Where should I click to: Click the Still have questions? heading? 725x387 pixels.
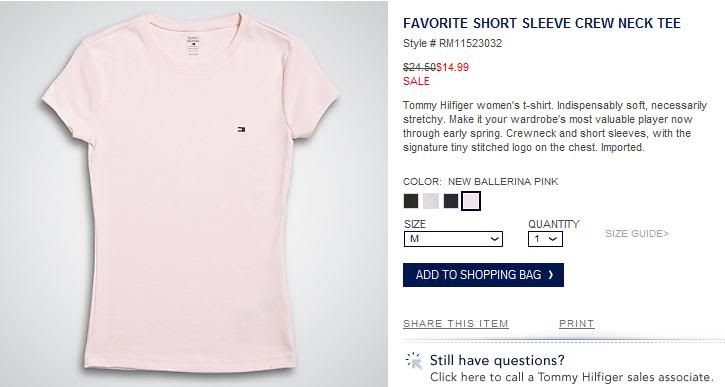click(x=497, y=360)
